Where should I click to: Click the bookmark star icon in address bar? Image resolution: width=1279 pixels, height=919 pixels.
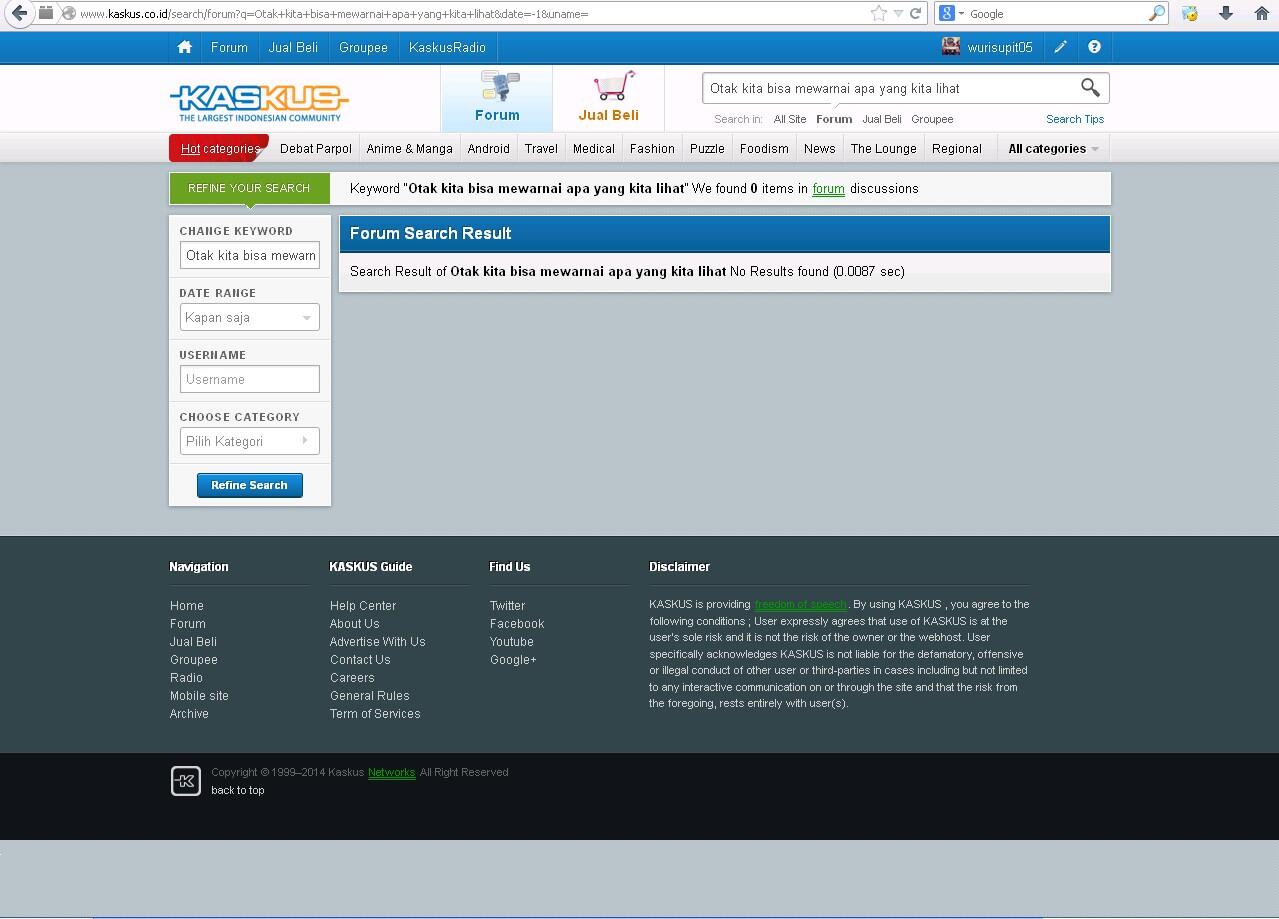[x=878, y=13]
